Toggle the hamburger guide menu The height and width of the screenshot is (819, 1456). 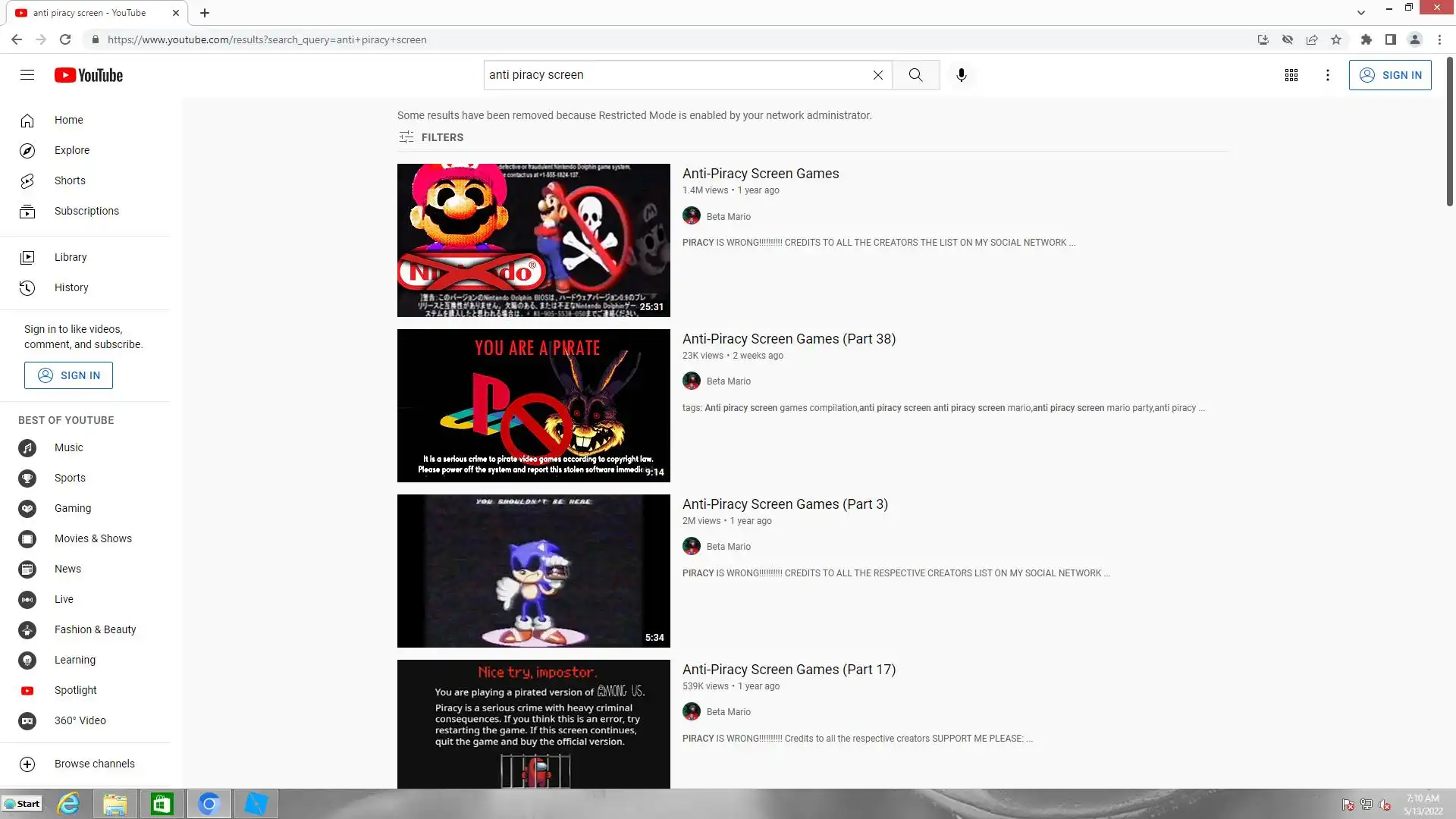[x=27, y=75]
